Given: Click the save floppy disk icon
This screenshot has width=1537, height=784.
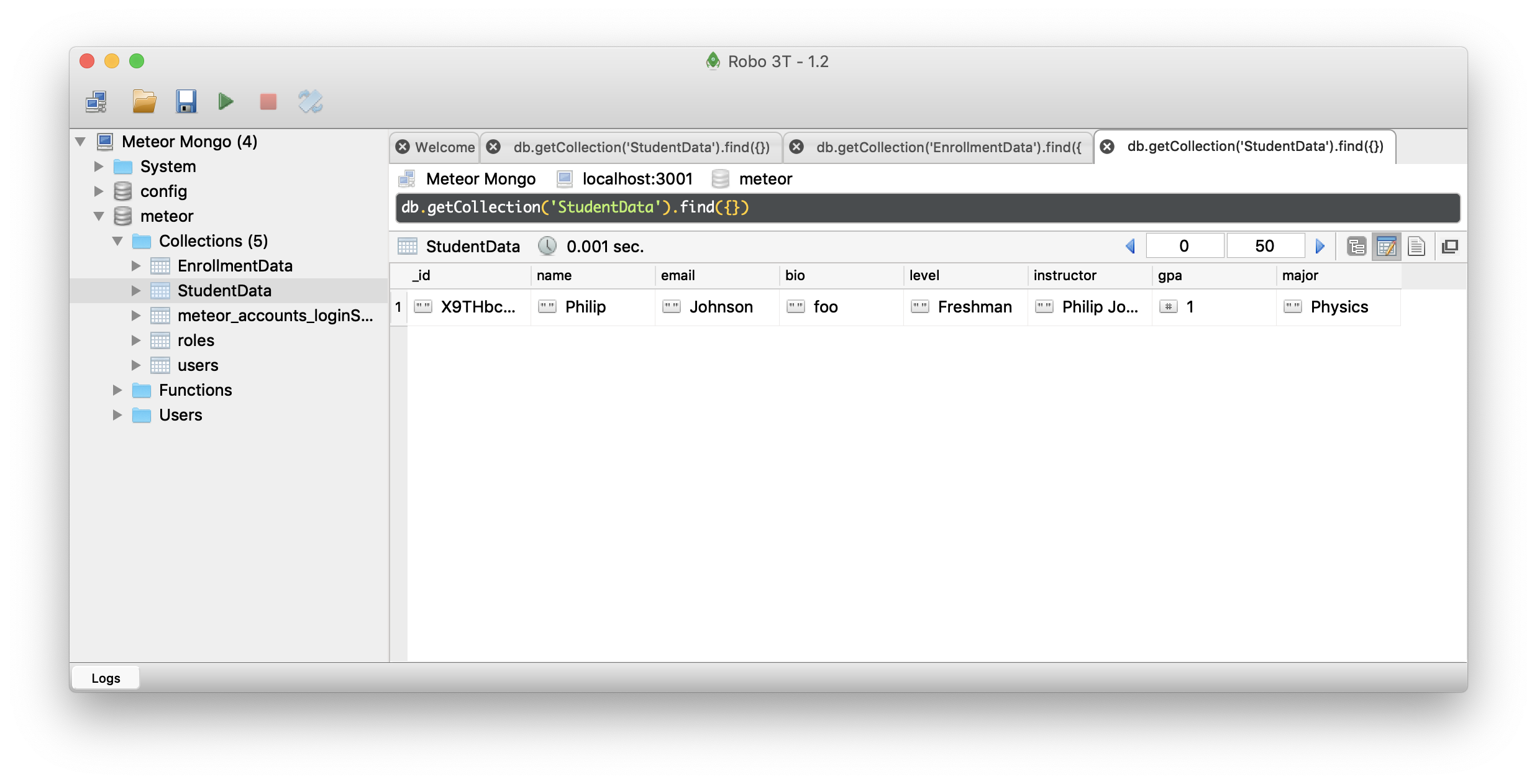Looking at the screenshot, I should click(x=186, y=101).
